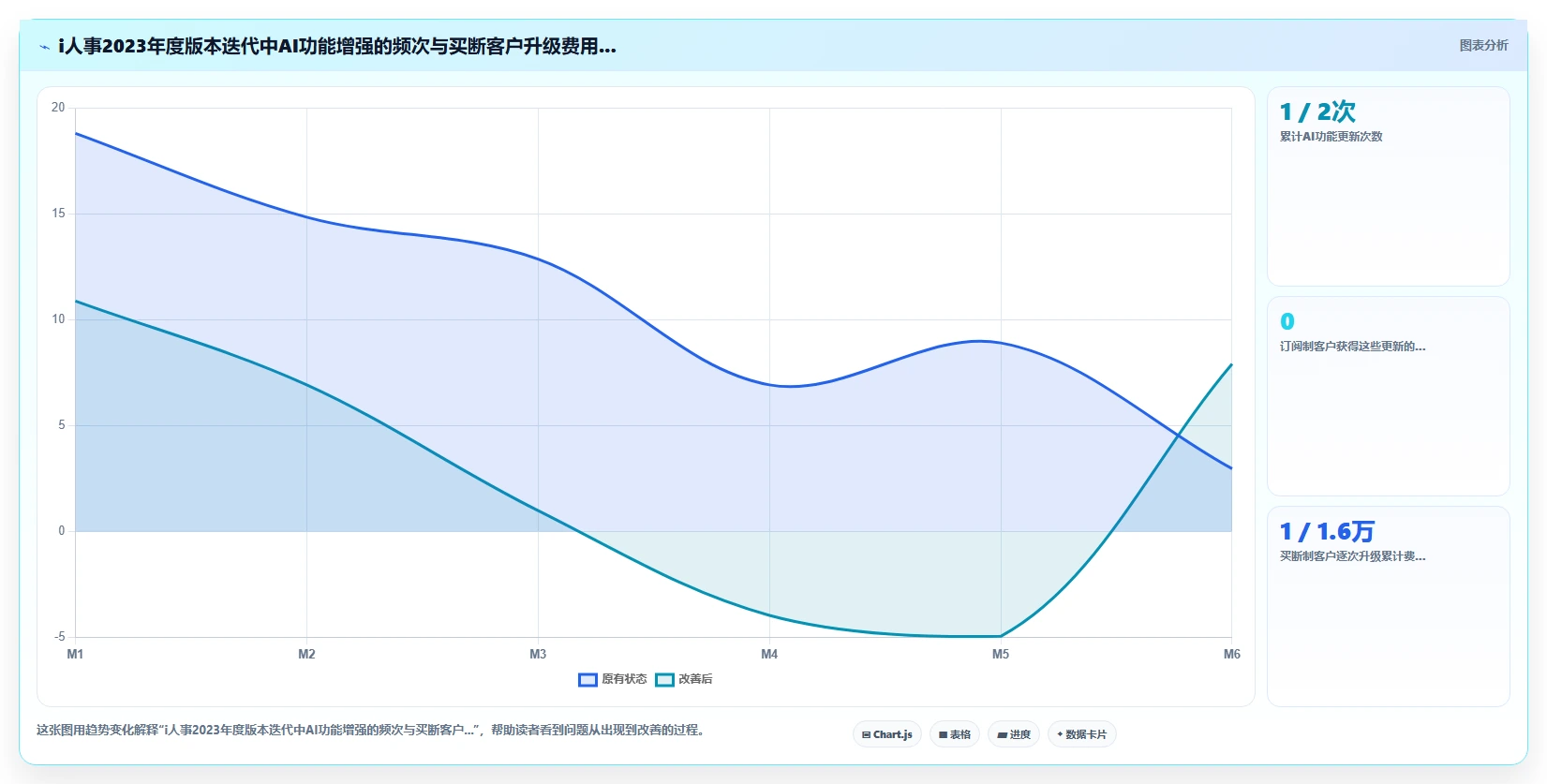This screenshot has height=784, width=1547.
Task: Click the y-axis value 10
Action: point(58,319)
